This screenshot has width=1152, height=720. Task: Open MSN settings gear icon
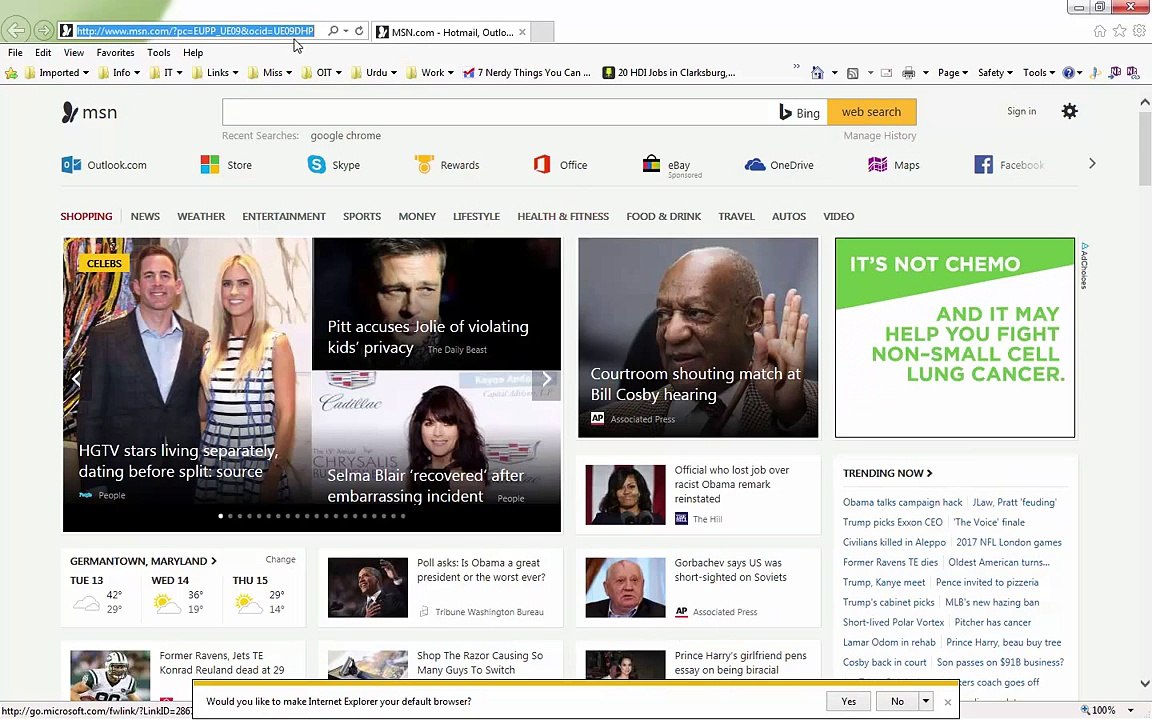tap(1070, 111)
